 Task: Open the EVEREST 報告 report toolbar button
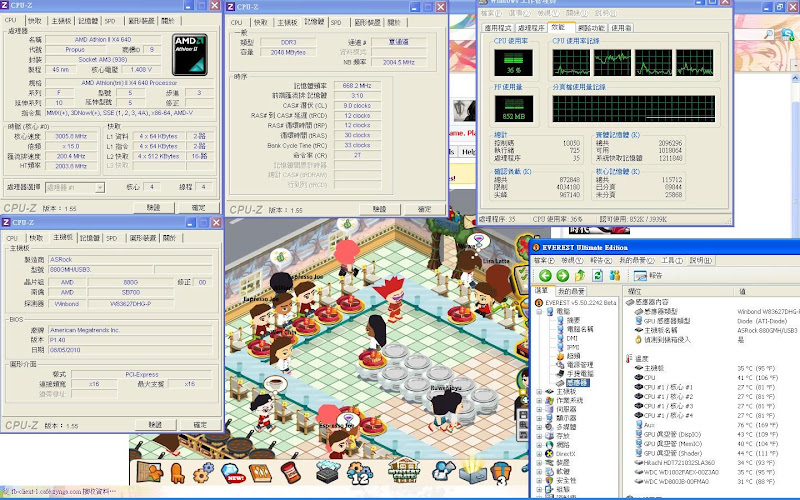pos(648,276)
